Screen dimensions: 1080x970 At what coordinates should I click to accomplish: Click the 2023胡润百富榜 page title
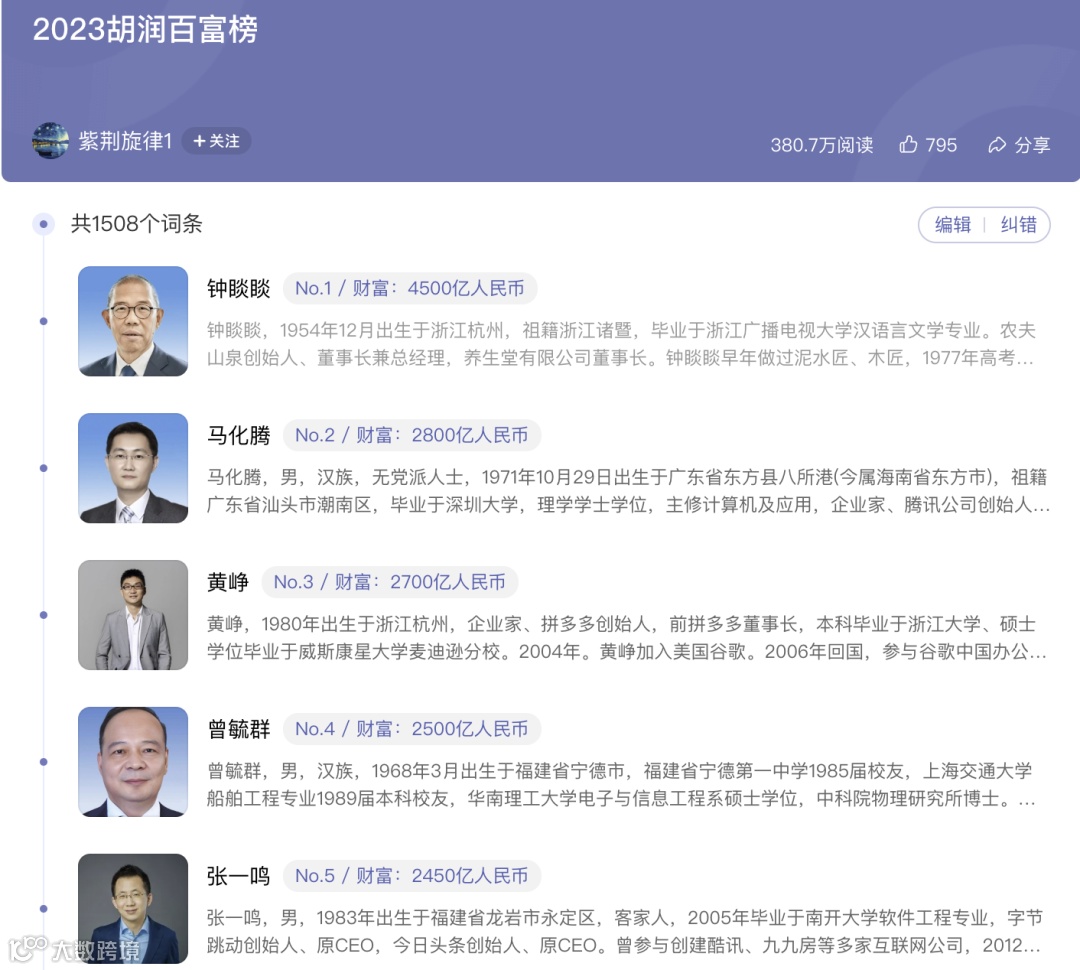(145, 30)
